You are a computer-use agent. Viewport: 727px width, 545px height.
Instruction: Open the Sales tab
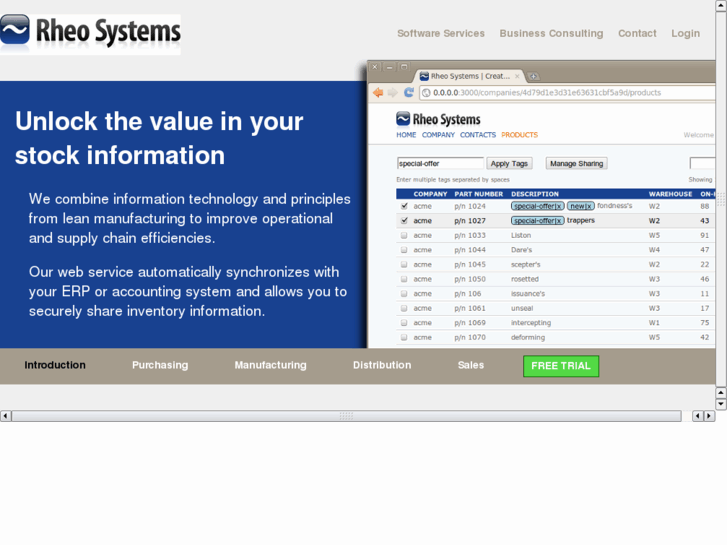pos(471,365)
